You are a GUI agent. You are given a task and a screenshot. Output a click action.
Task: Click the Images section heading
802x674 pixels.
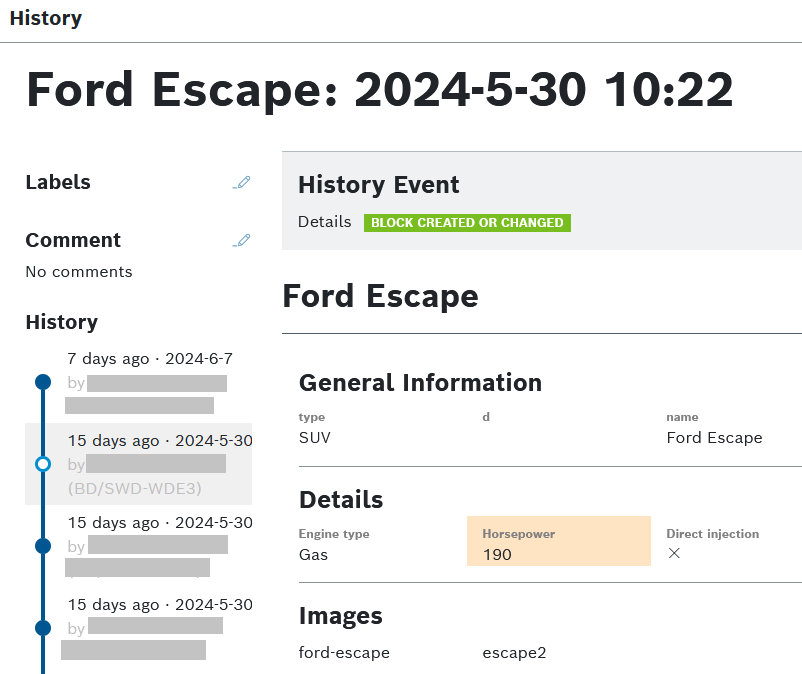340,615
